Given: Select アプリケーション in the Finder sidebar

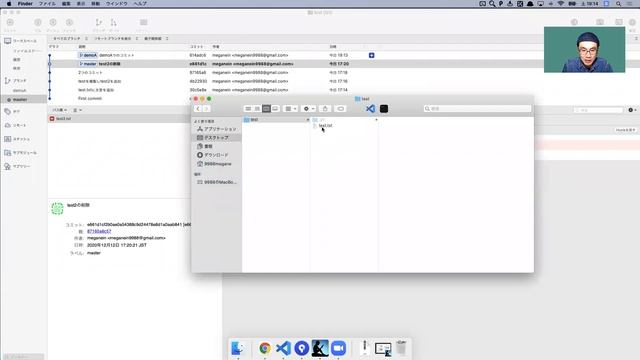Looking at the screenshot, I should coord(216,129).
